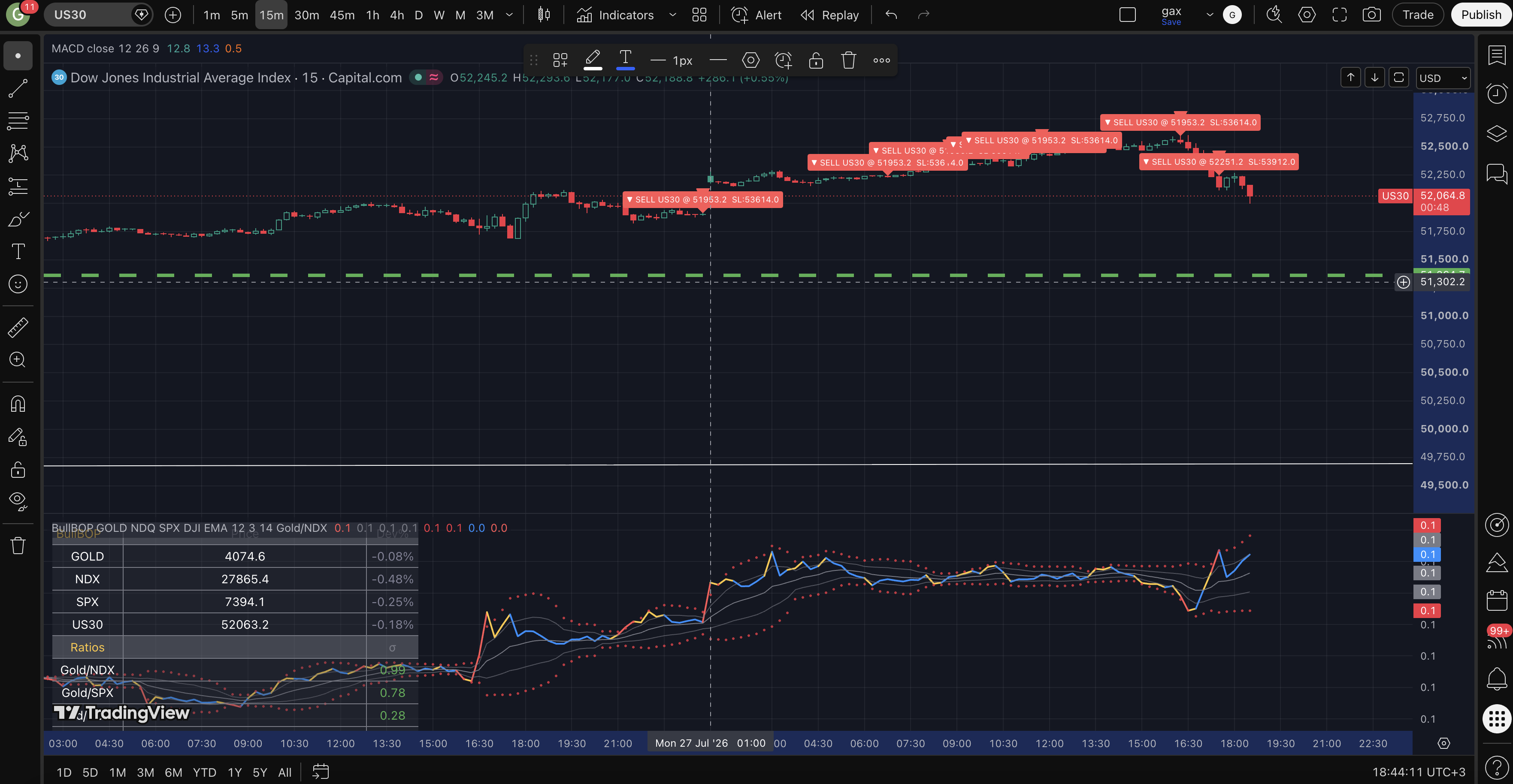Open the Fibonacci retracement tools
1513x784 pixels.
(18, 121)
